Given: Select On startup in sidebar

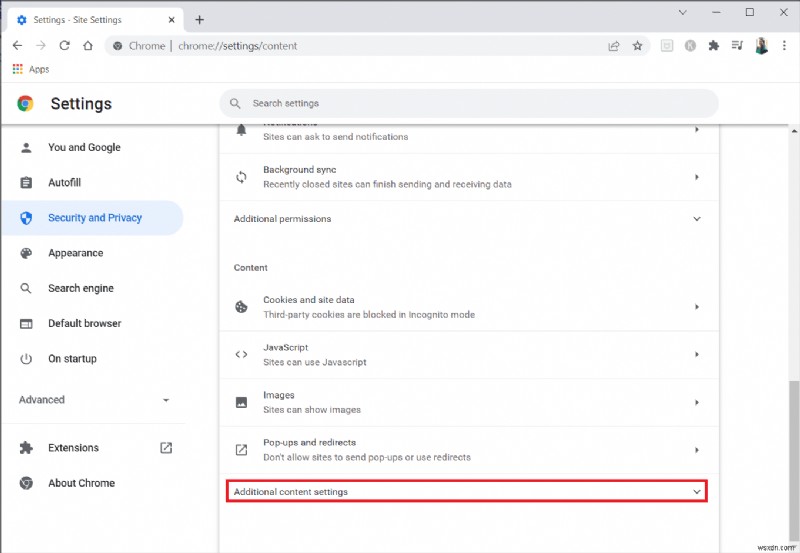Looking at the screenshot, I should click(92, 359).
